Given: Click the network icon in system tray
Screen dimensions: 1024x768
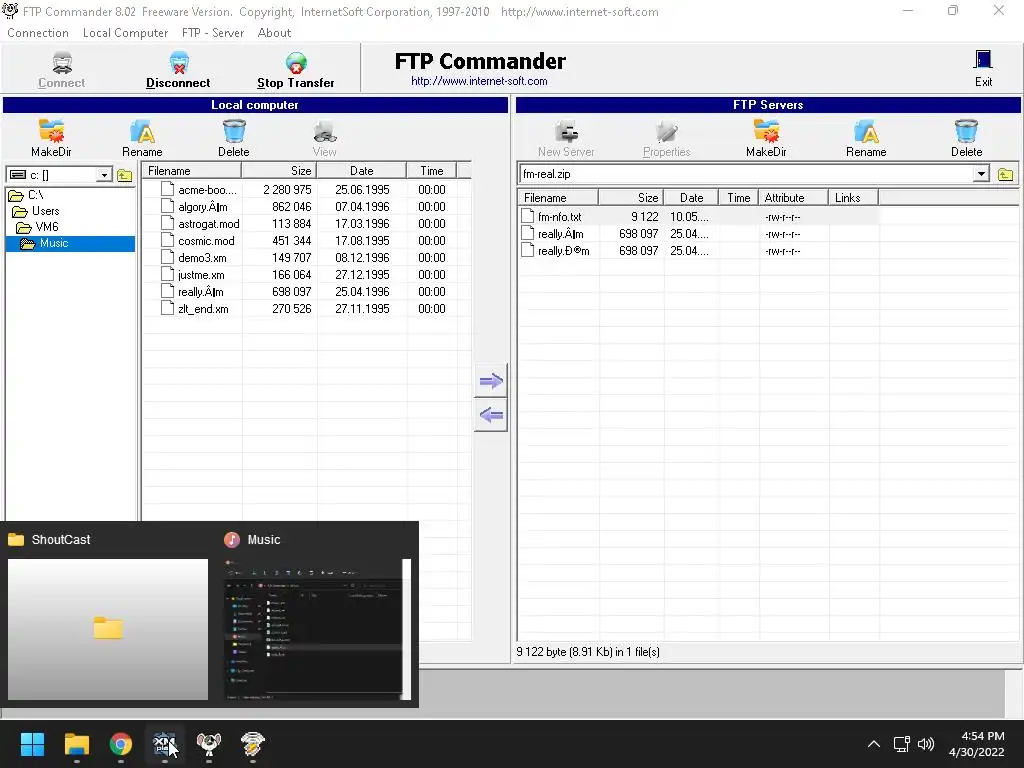Looking at the screenshot, I should click(x=901, y=744).
